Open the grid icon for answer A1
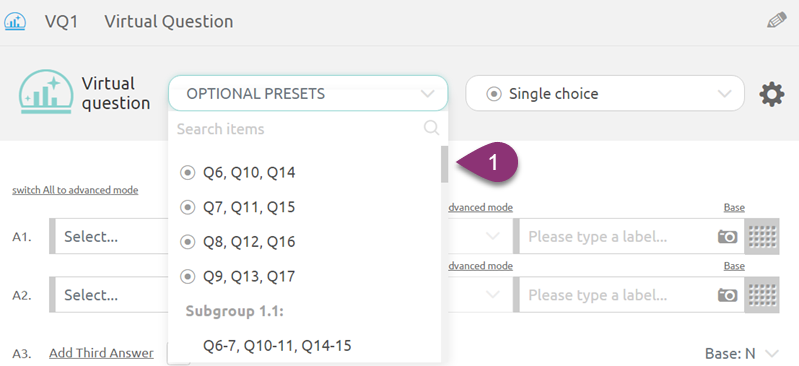The image size is (799, 366). click(x=762, y=237)
